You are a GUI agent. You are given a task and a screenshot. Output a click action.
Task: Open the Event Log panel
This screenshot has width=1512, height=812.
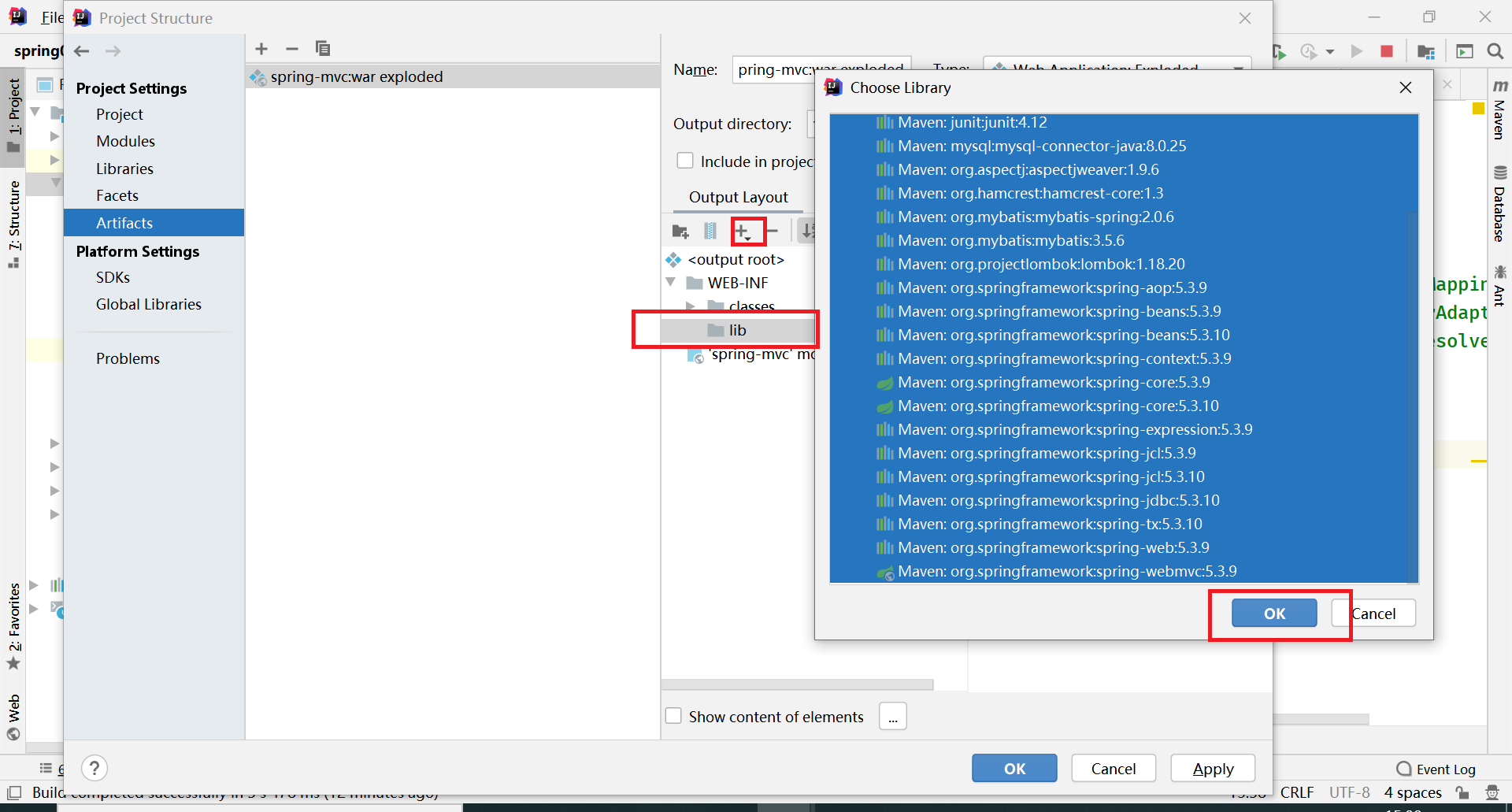pyautogui.click(x=1436, y=769)
